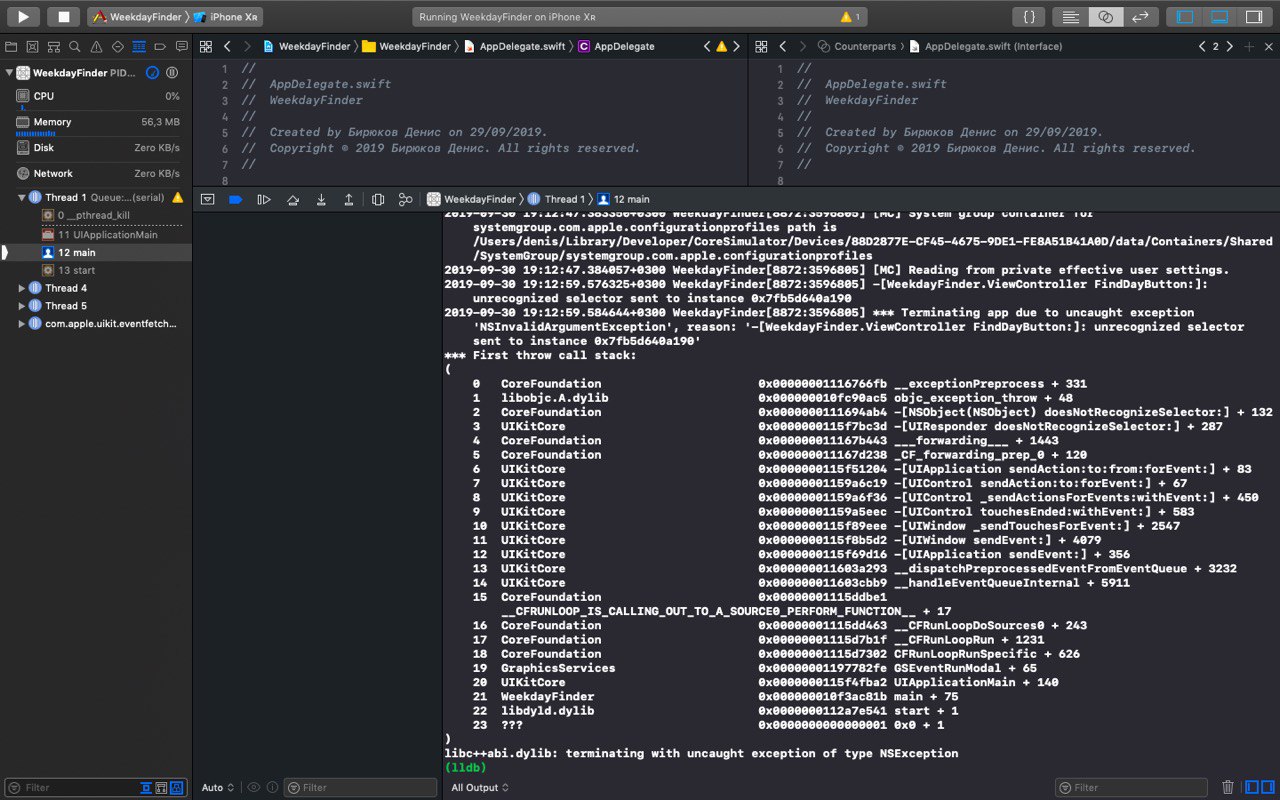Open the Project navigator folder icon
The image size is (1280, 800).
tap(11, 47)
